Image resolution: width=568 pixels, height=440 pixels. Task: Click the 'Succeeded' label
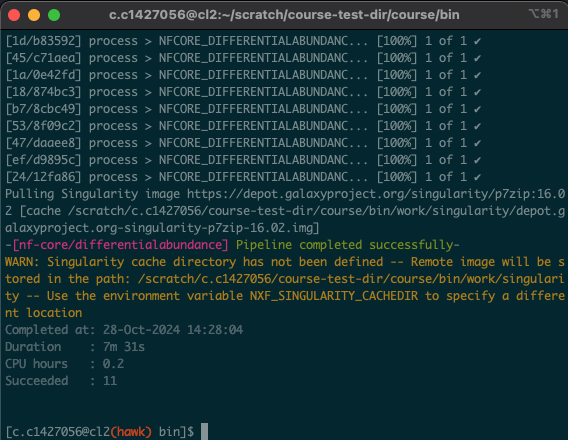pyautogui.click(x=37, y=381)
